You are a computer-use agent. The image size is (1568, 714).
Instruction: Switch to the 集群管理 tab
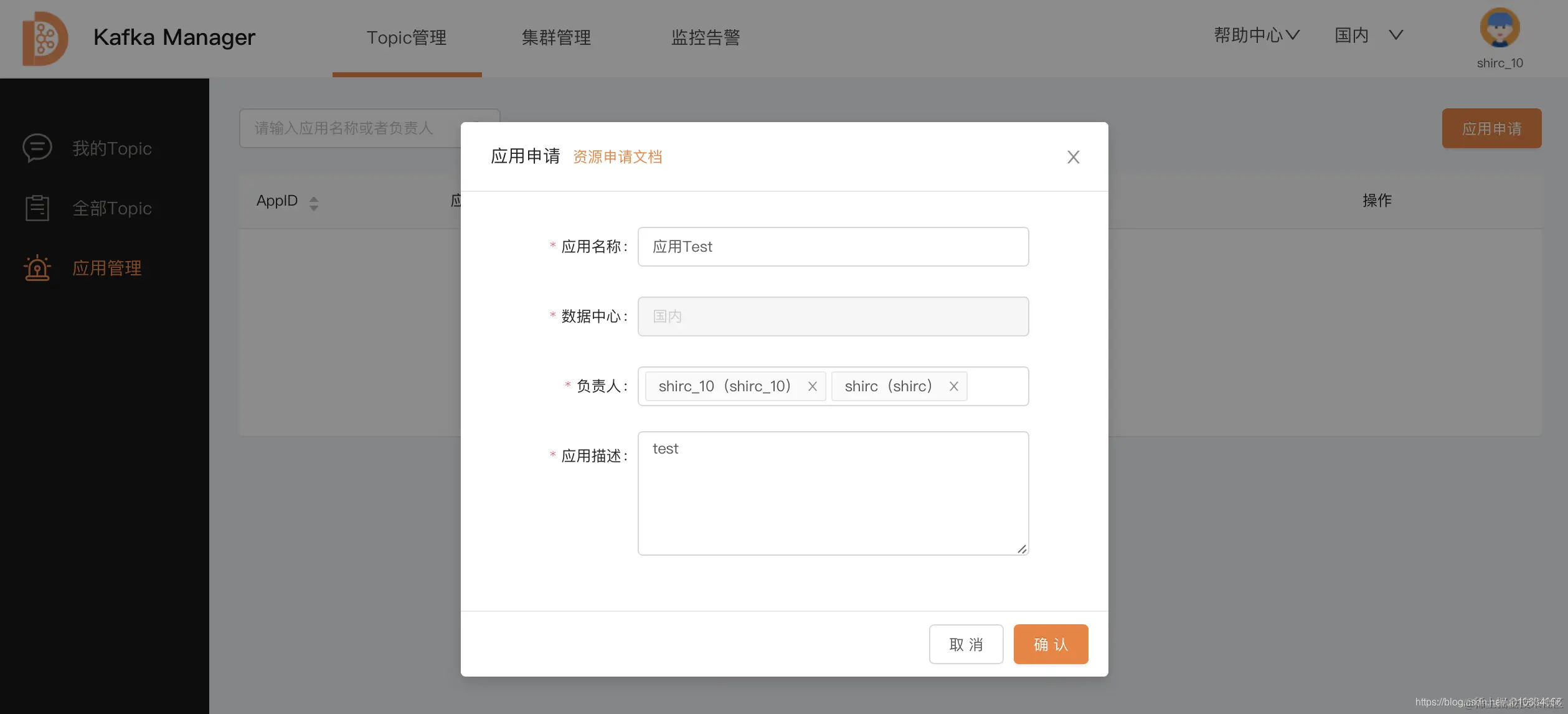click(x=556, y=38)
